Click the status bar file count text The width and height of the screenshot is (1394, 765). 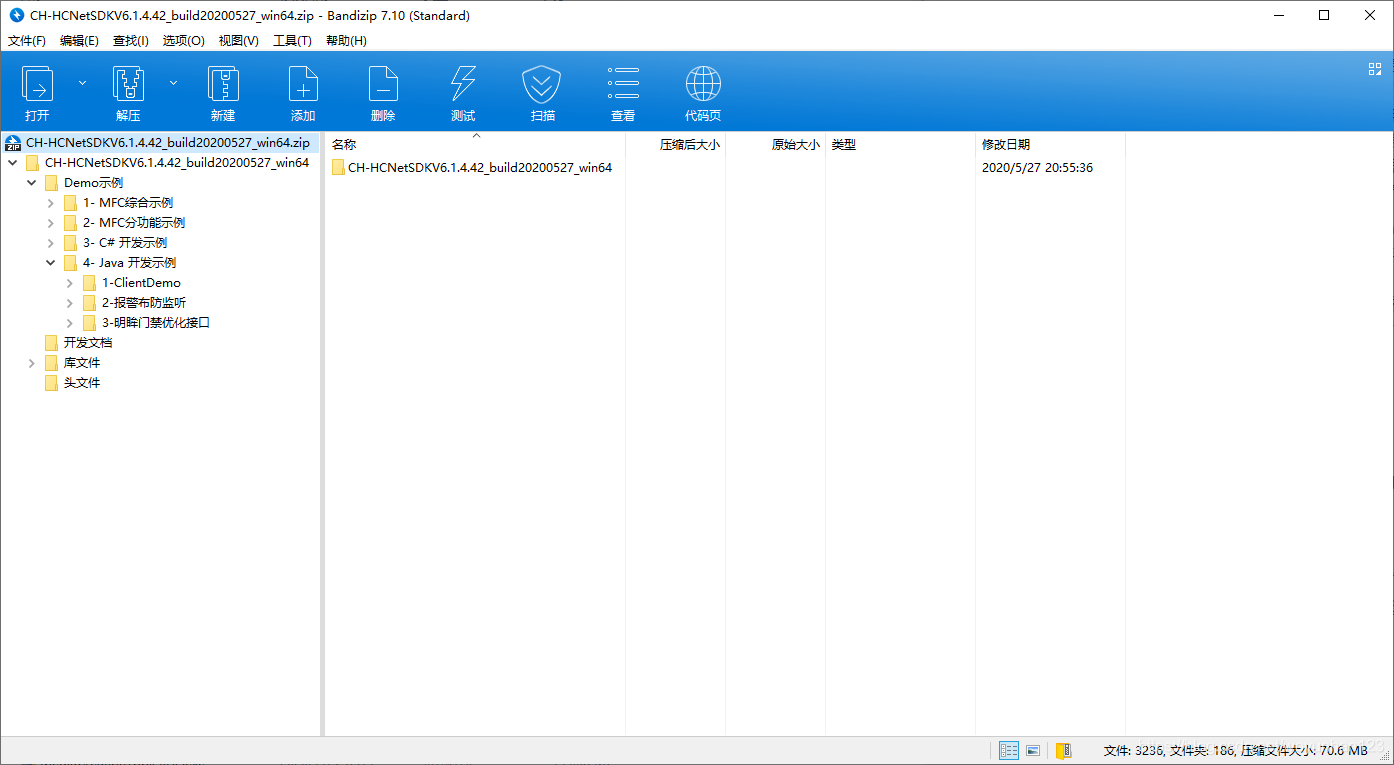click(1235, 750)
